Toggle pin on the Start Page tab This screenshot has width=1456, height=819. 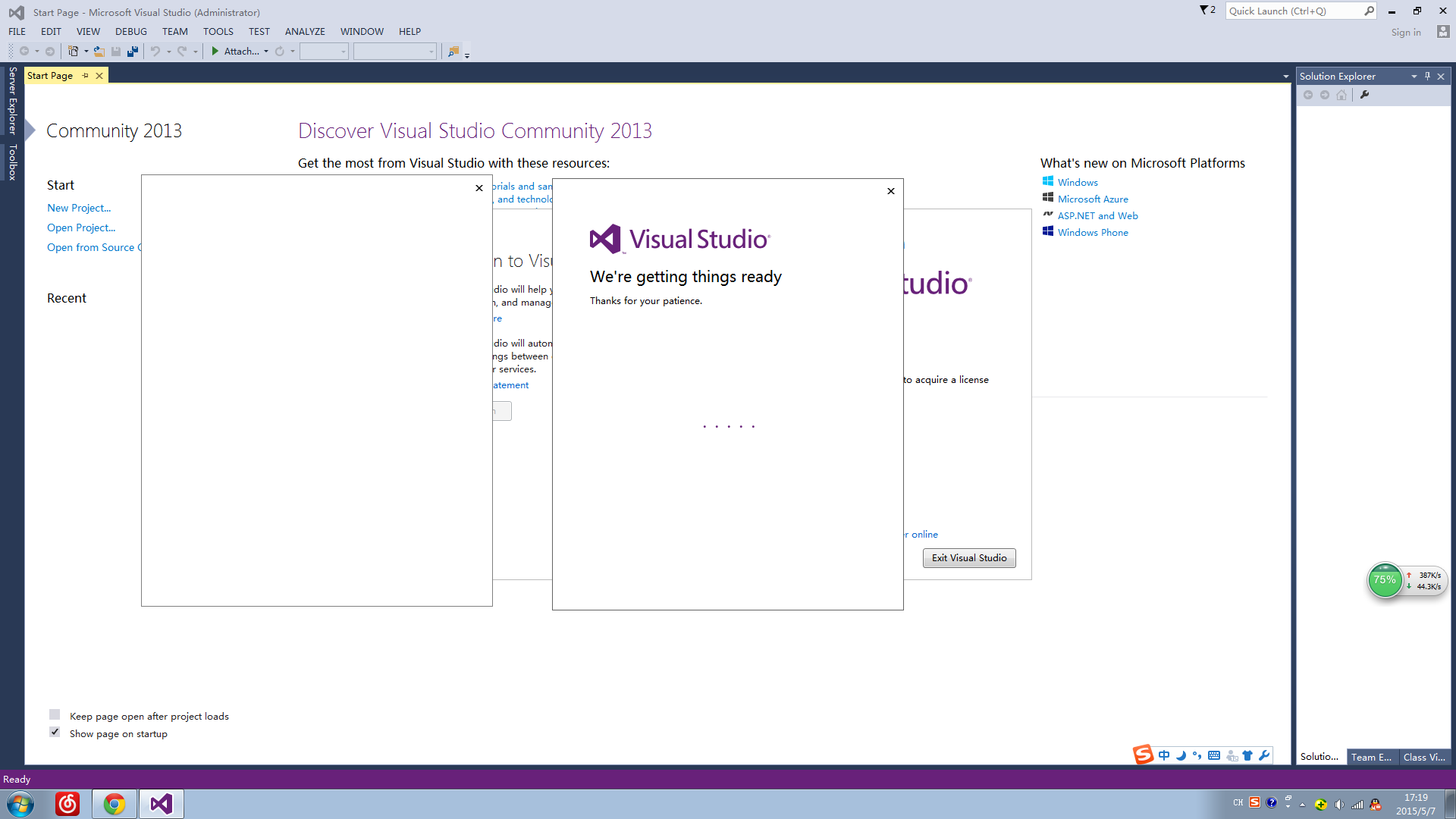pyautogui.click(x=85, y=76)
